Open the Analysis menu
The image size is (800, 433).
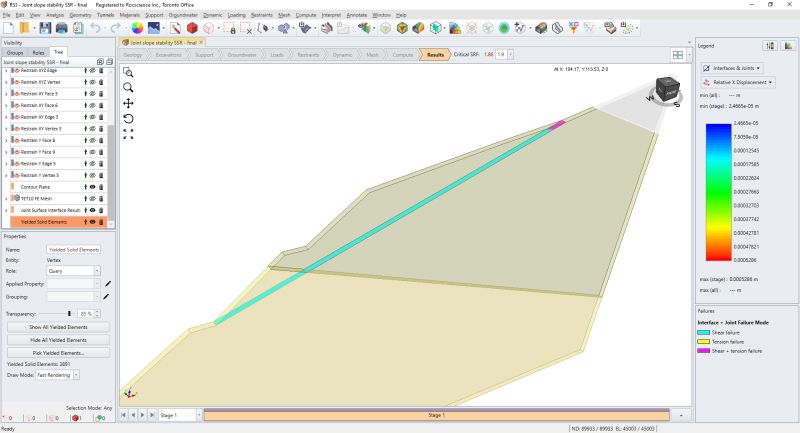click(x=55, y=15)
